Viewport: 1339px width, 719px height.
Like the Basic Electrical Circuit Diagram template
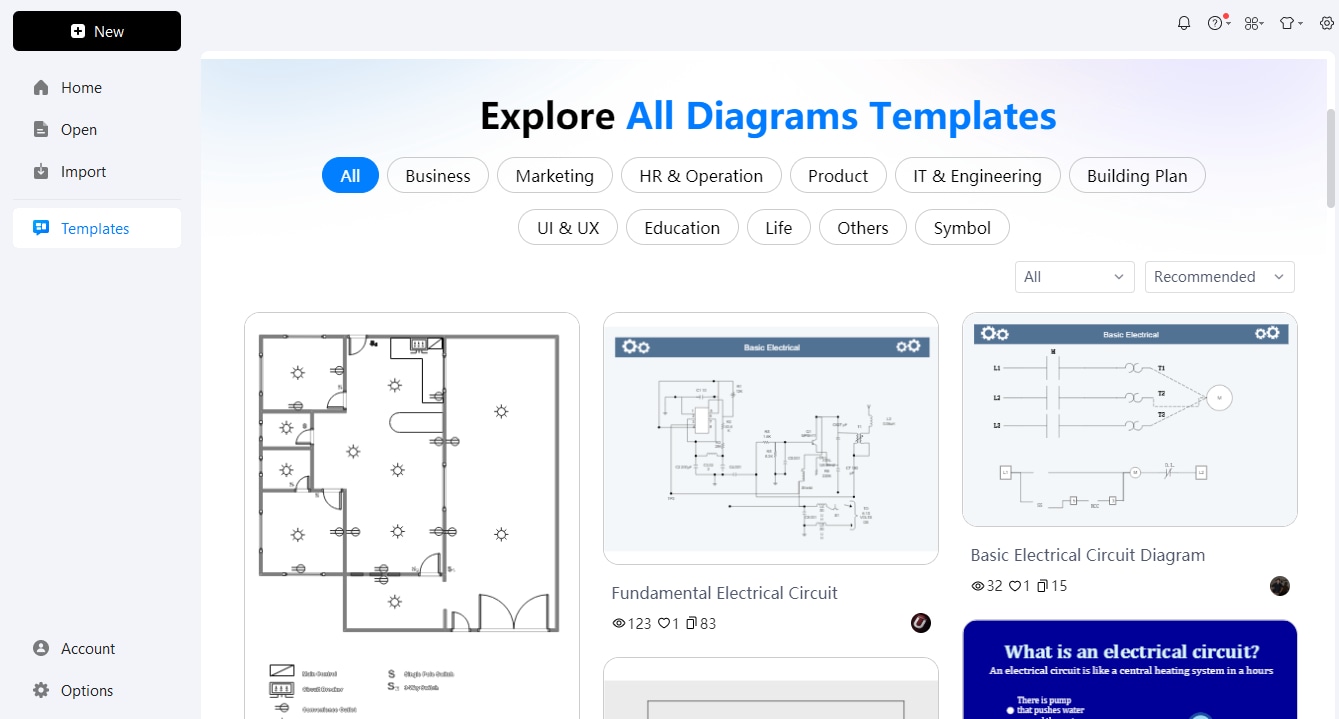(x=1013, y=586)
